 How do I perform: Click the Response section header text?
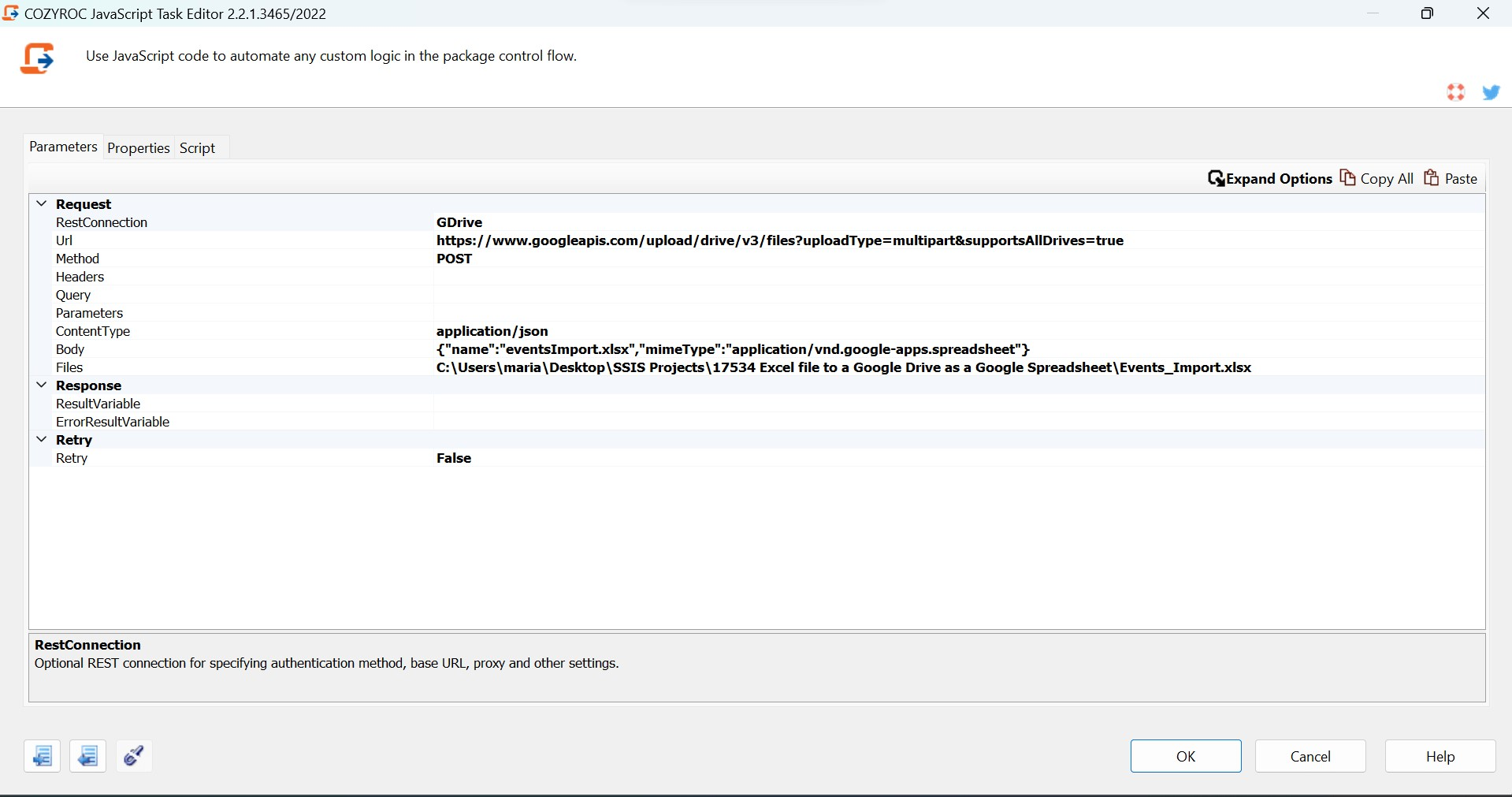click(x=88, y=385)
